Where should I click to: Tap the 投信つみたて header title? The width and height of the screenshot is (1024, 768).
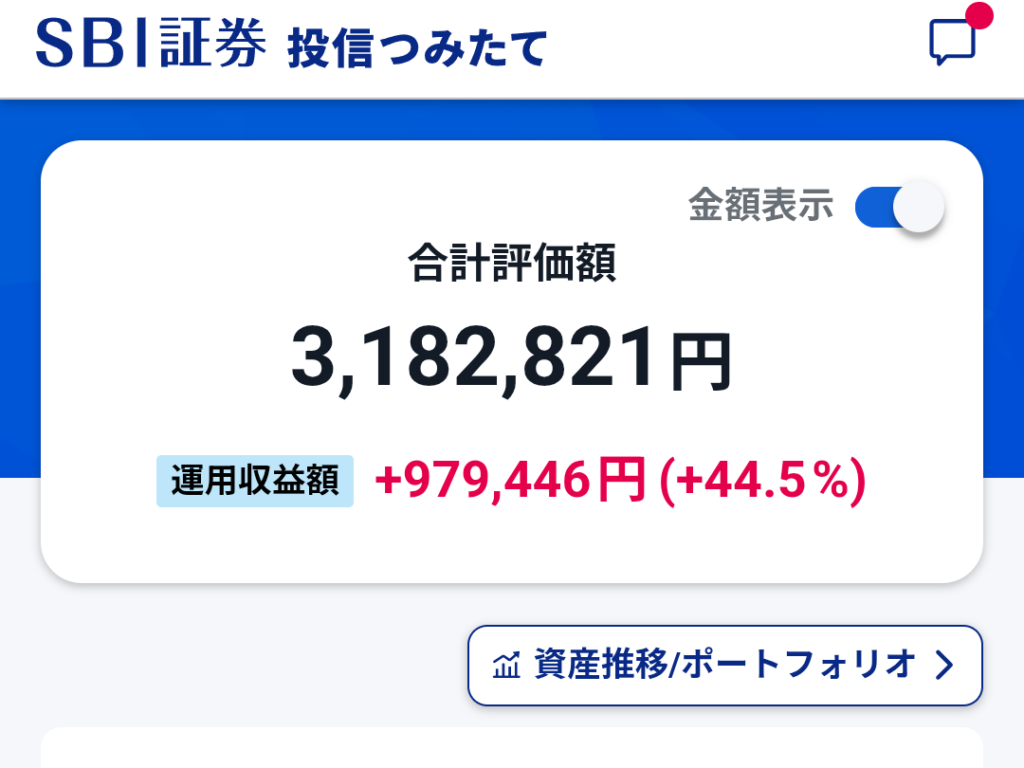417,47
